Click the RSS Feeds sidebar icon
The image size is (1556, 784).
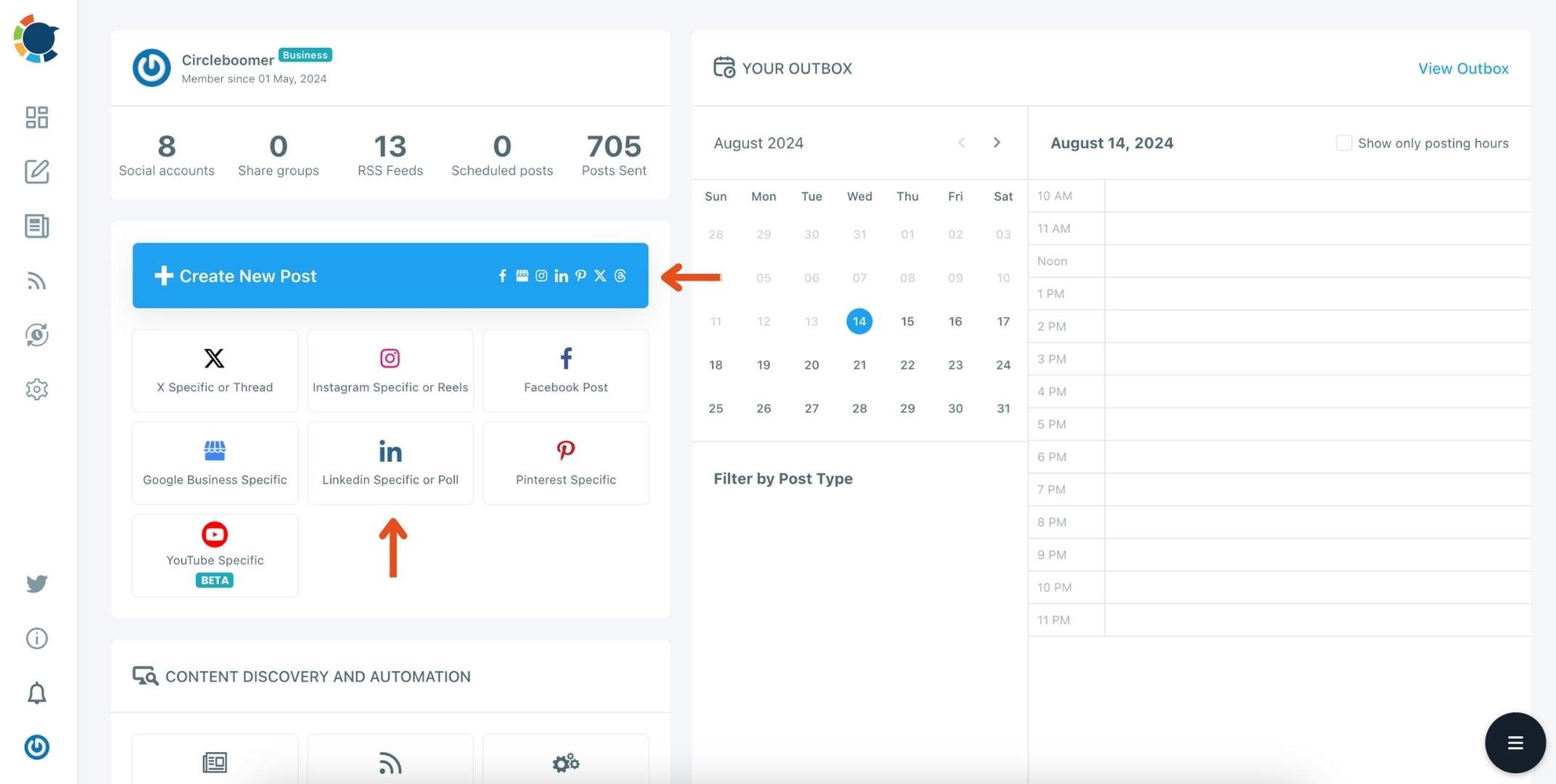coord(37,281)
